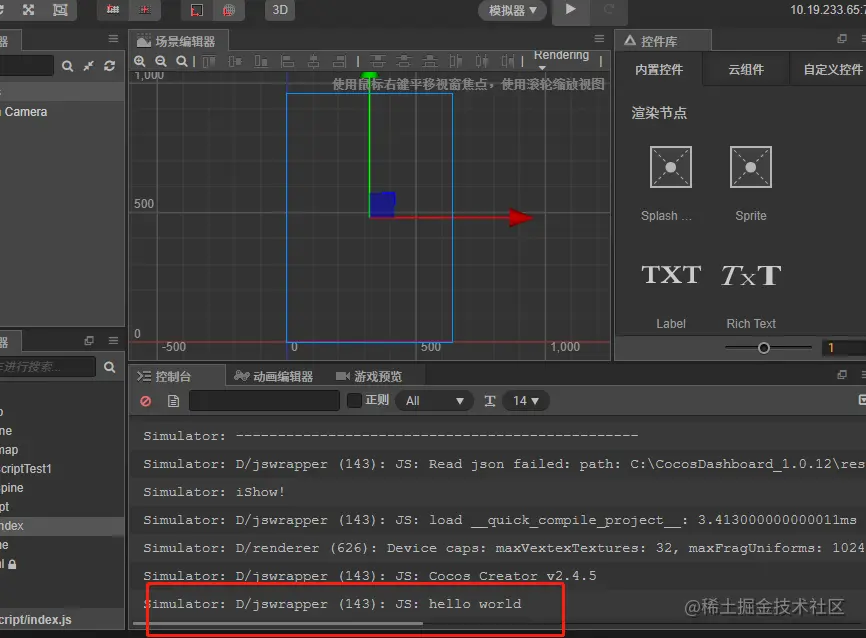The height and width of the screenshot is (638, 866).
Task: Open the hierarchy panel hamburger menu
Action: pos(113,39)
